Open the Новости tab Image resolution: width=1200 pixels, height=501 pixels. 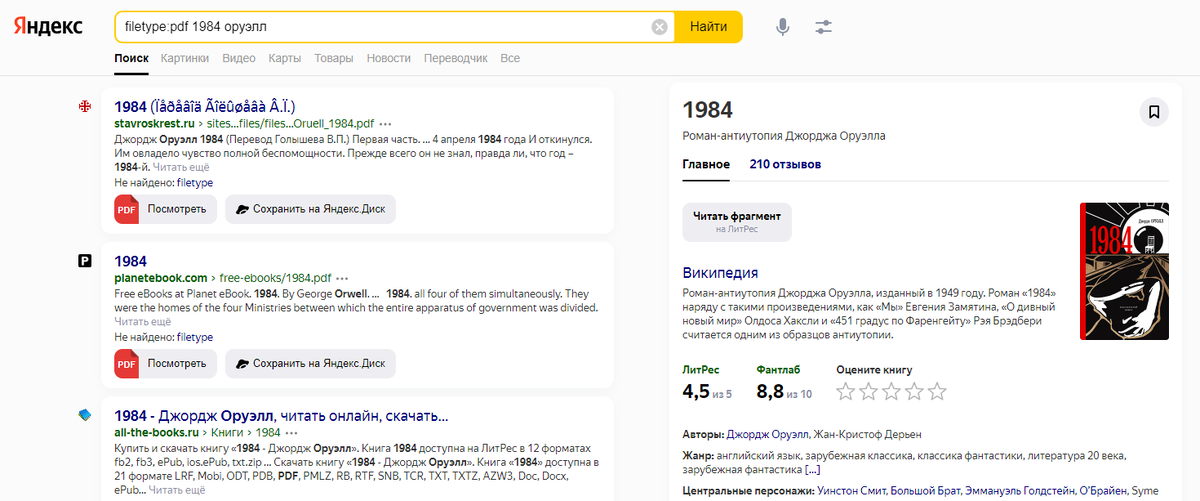[x=389, y=59]
